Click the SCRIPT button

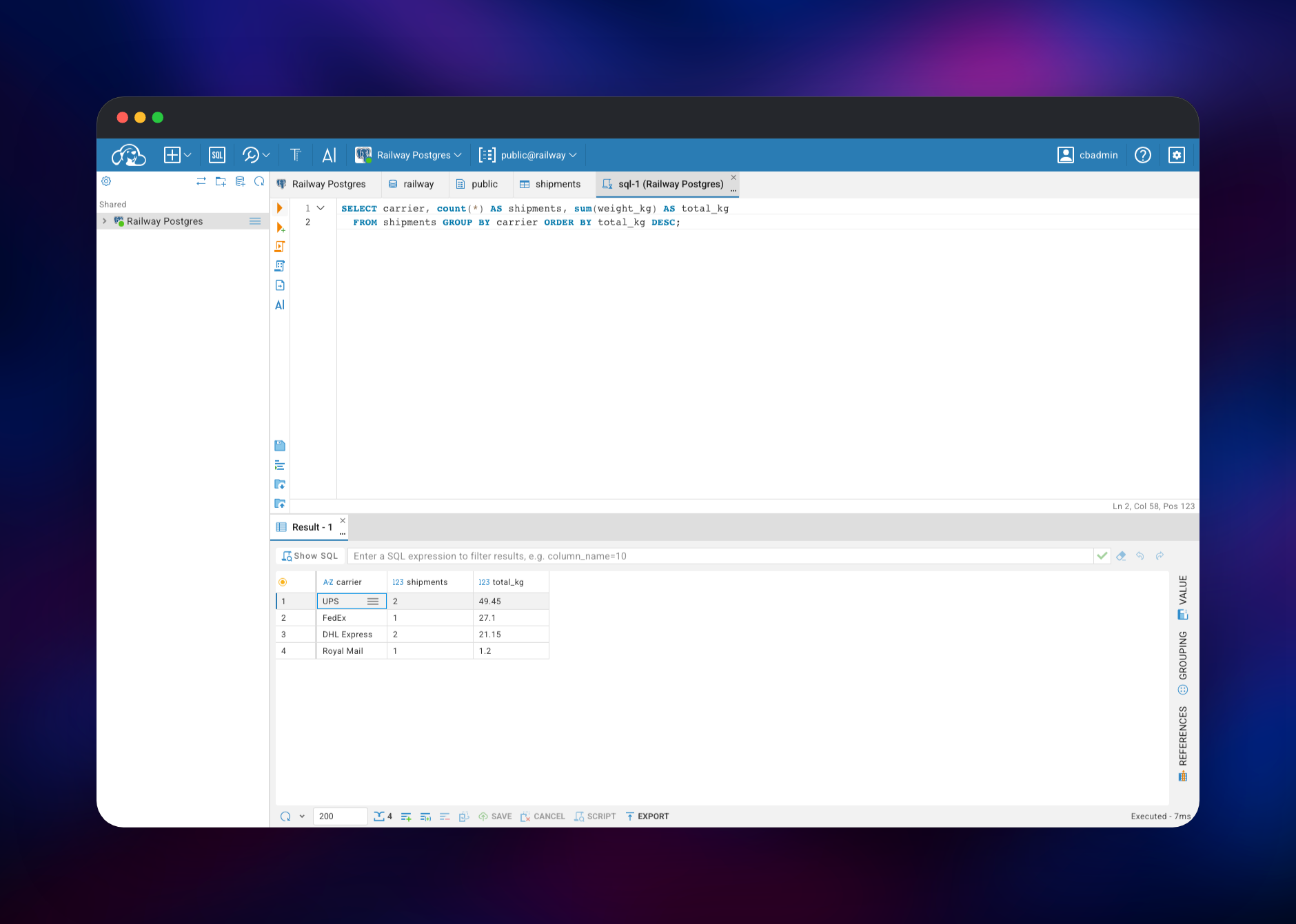[x=595, y=817]
